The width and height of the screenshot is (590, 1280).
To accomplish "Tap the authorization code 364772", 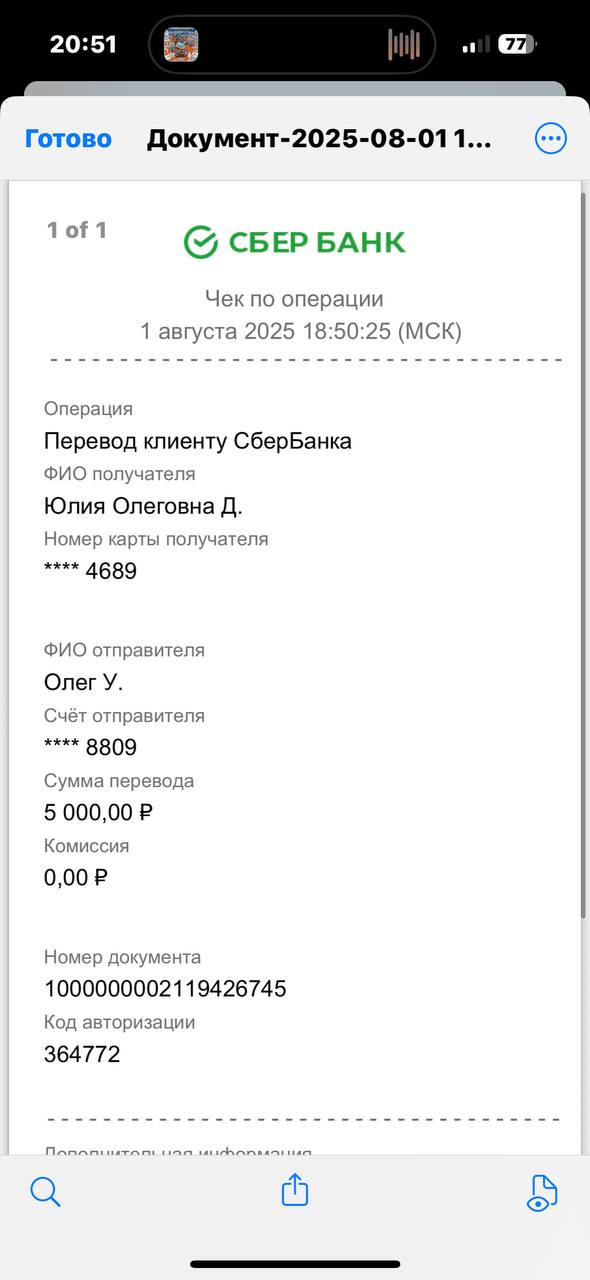I will pyautogui.click(x=82, y=1054).
